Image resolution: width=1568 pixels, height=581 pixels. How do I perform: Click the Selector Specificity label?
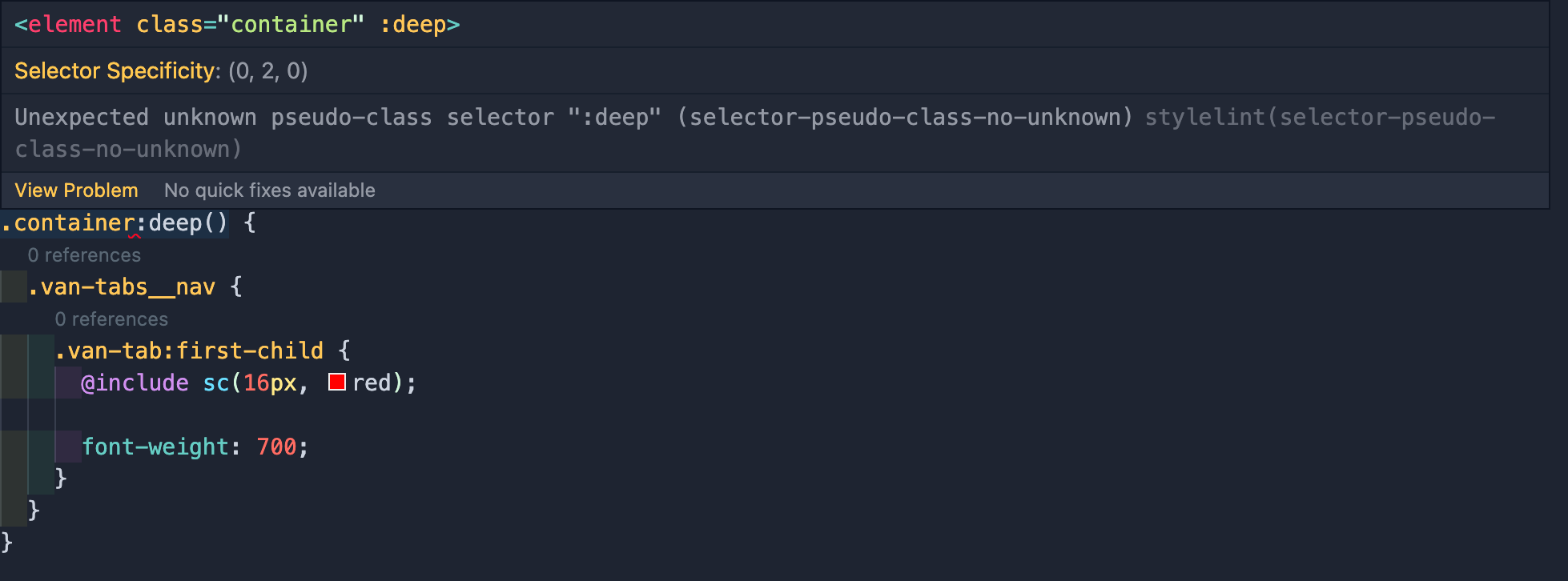pos(115,71)
